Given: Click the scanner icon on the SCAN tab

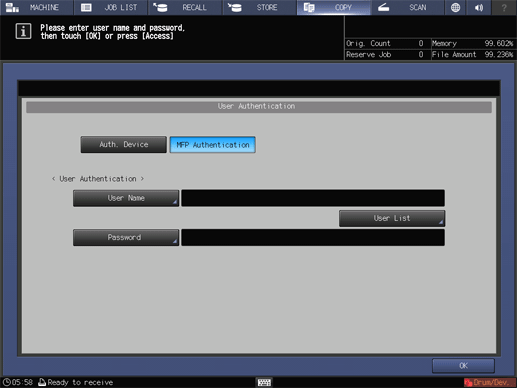Looking at the screenshot, I should point(384,7).
